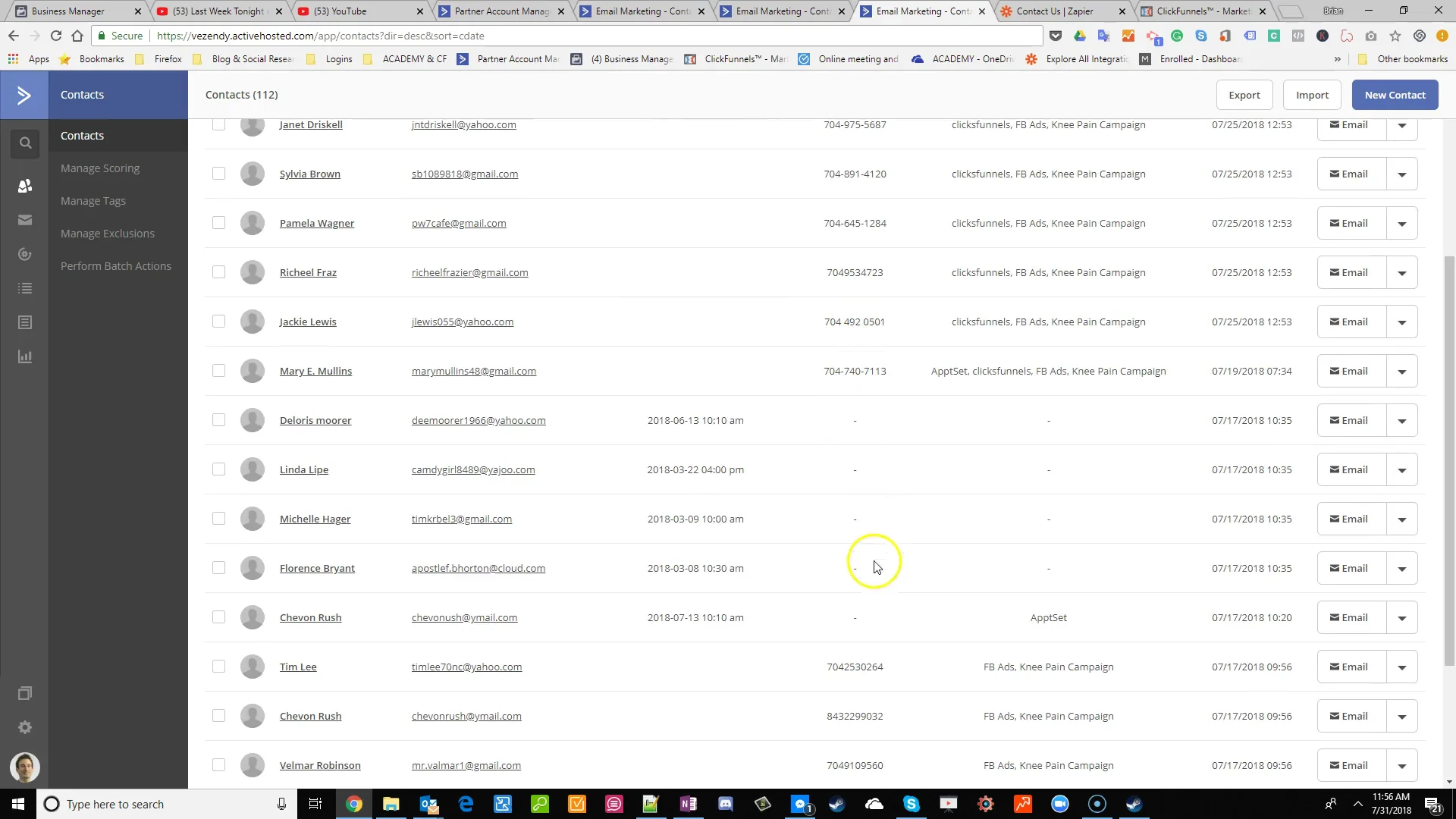
Task: Expand the dropdown next to Florence Bryant's Email button
Action: [1401, 569]
